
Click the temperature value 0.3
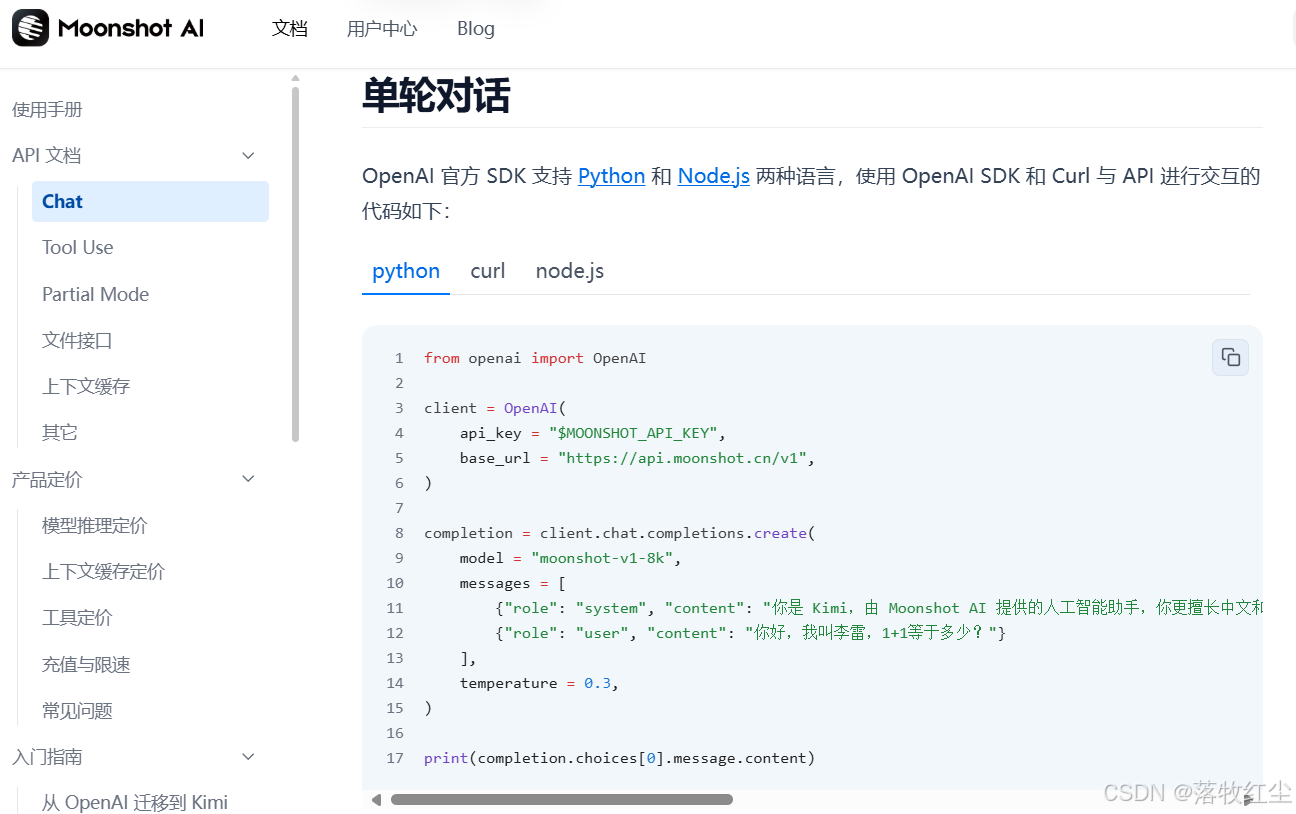point(597,683)
